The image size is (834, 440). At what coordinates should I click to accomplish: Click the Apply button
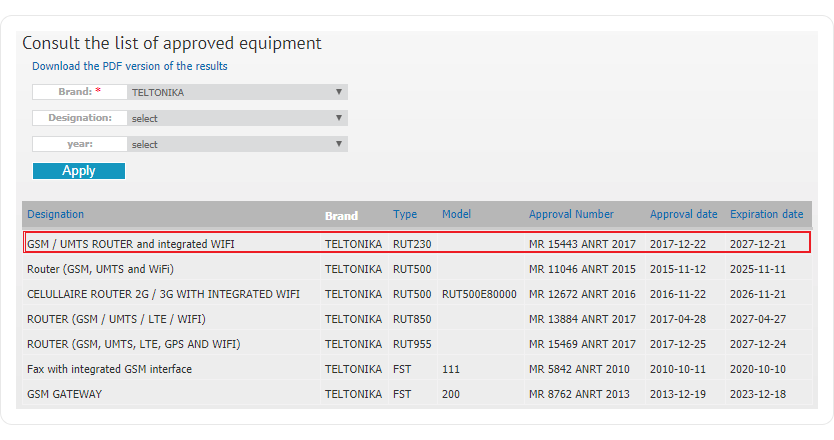tap(79, 171)
